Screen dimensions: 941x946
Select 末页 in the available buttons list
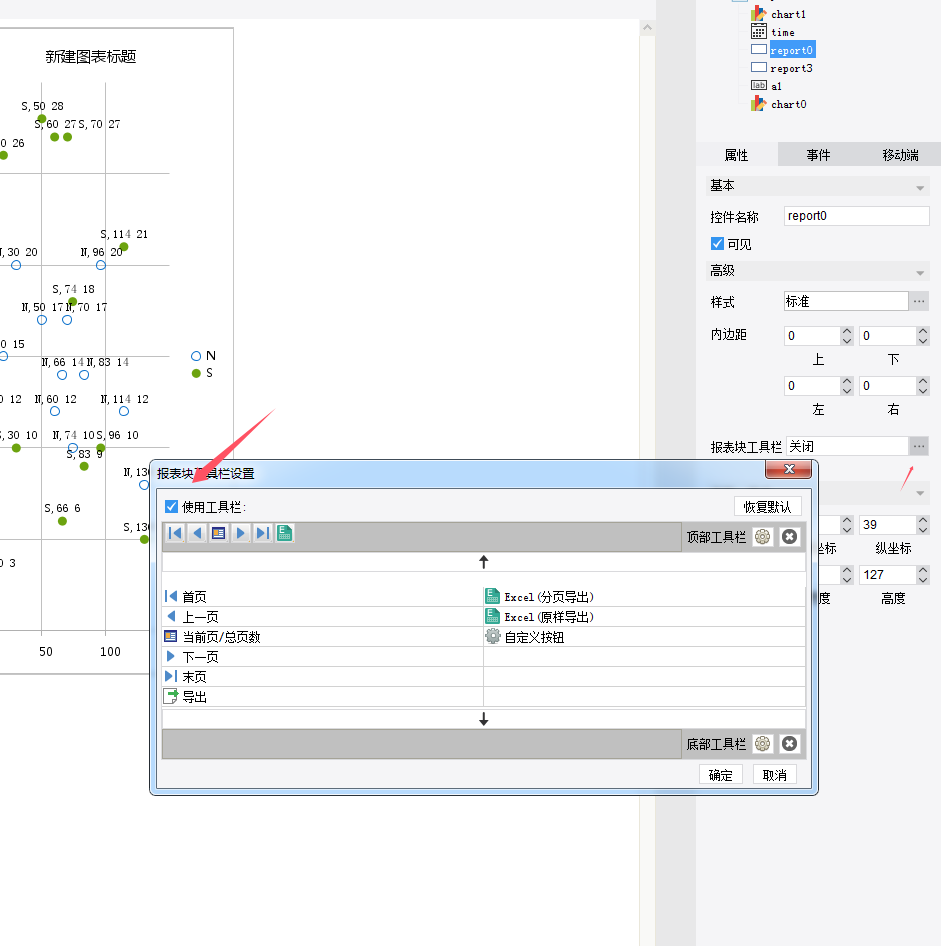(x=323, y=676)
